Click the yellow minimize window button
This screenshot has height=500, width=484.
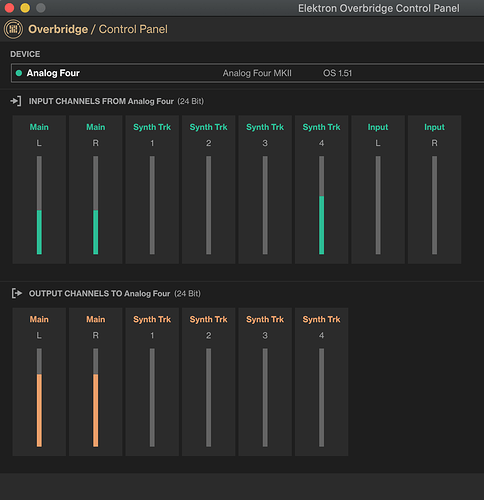pyautogui.click(x=25, y=8)
